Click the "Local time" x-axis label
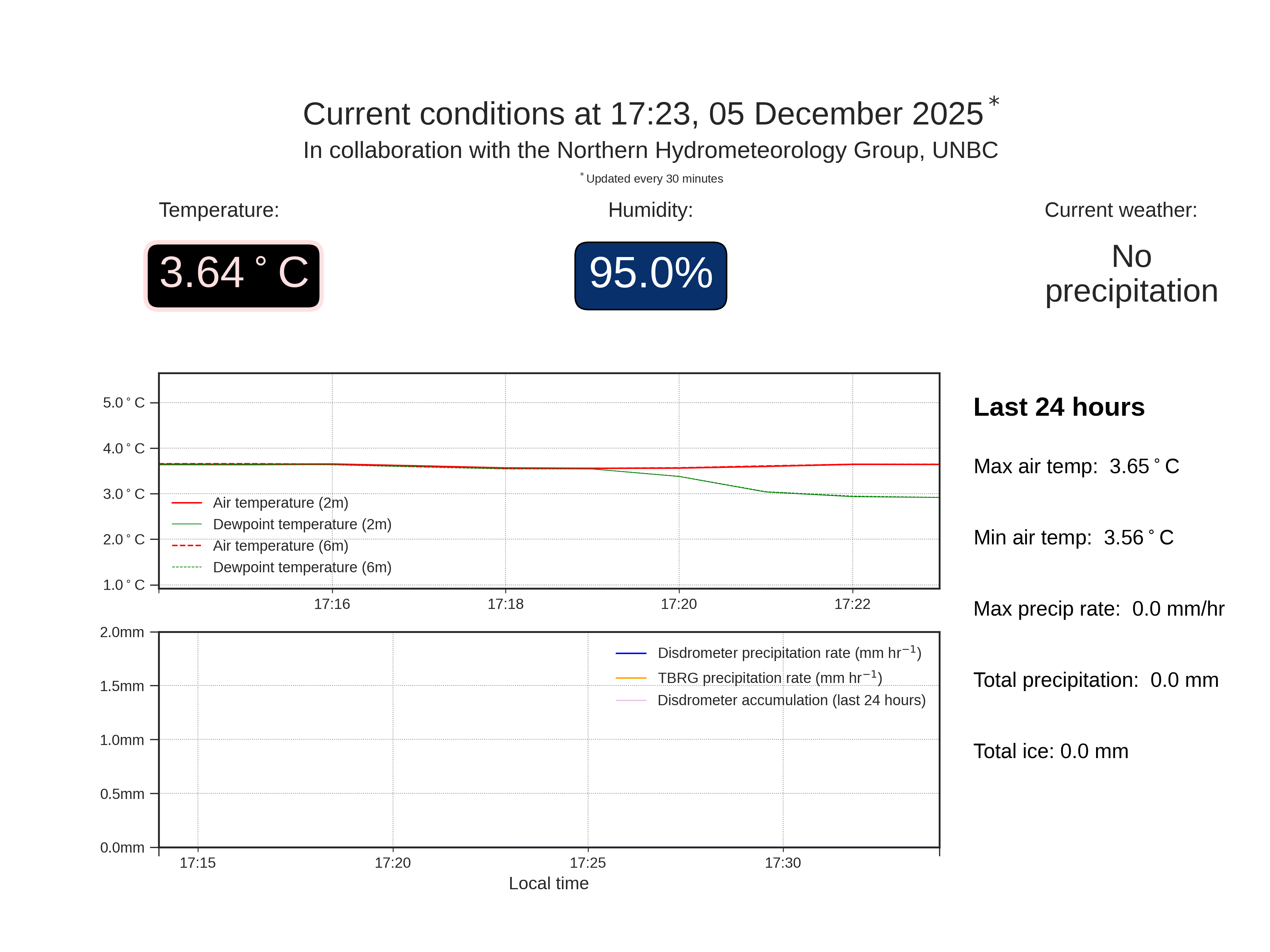Screen dimensions: 1270x952 tap(548, 883)
